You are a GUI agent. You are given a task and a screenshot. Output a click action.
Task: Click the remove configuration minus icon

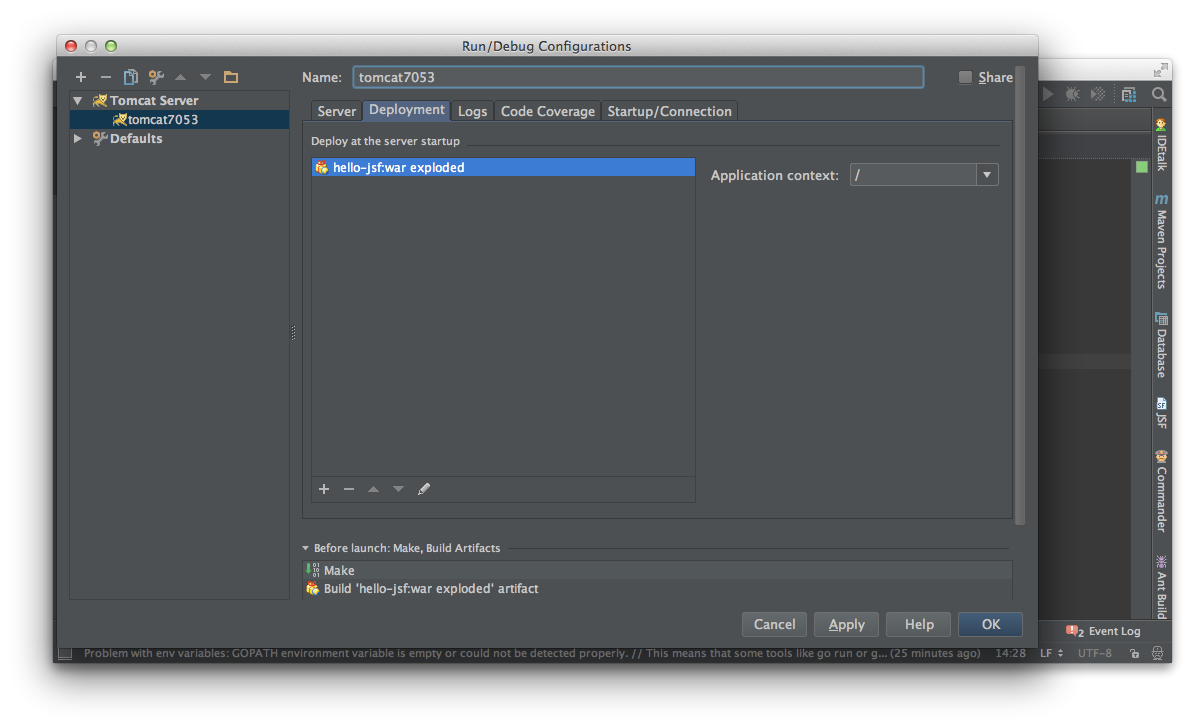[x=105, y=77]
